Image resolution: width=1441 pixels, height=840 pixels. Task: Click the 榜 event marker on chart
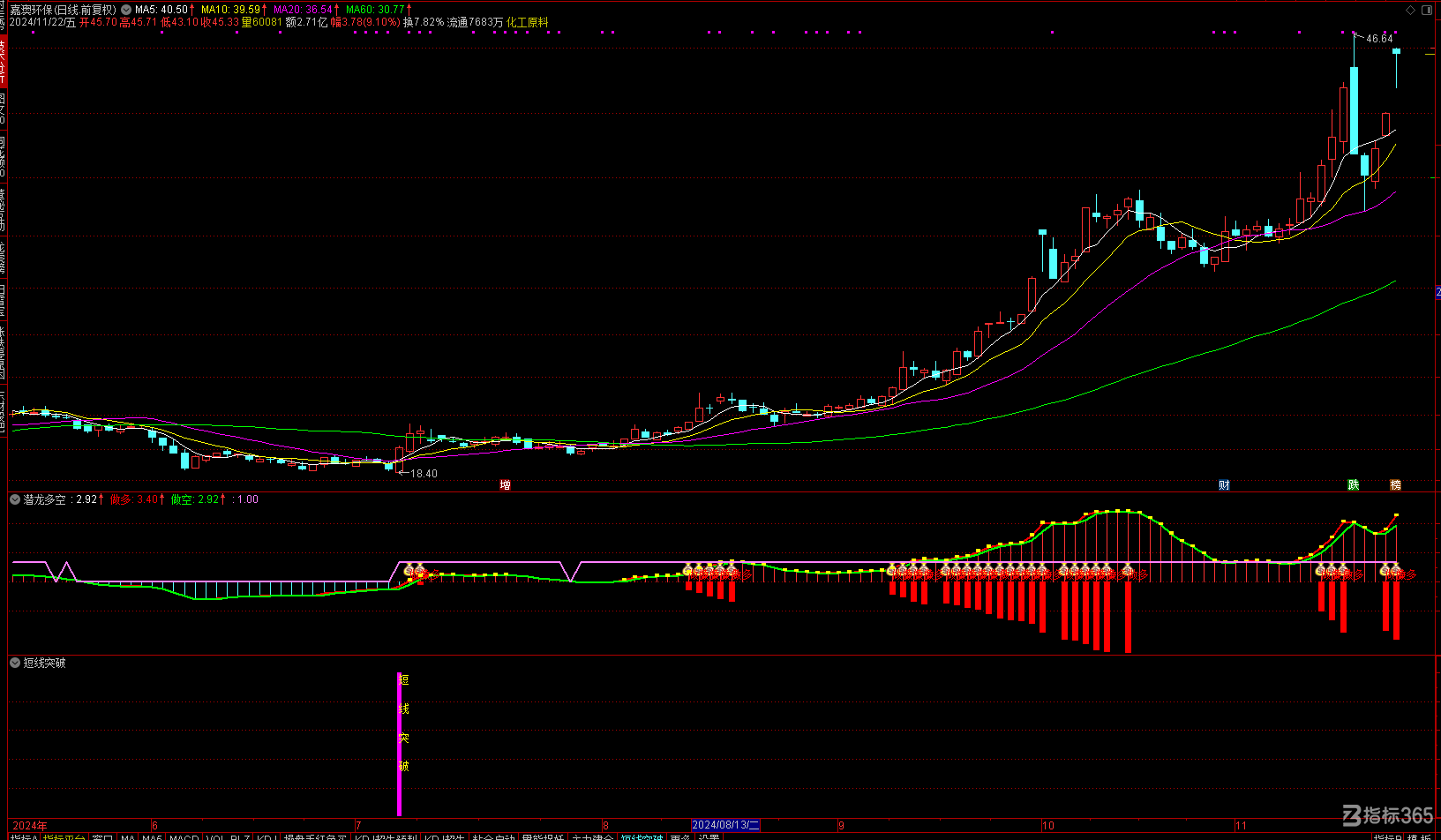(1395, 485)
